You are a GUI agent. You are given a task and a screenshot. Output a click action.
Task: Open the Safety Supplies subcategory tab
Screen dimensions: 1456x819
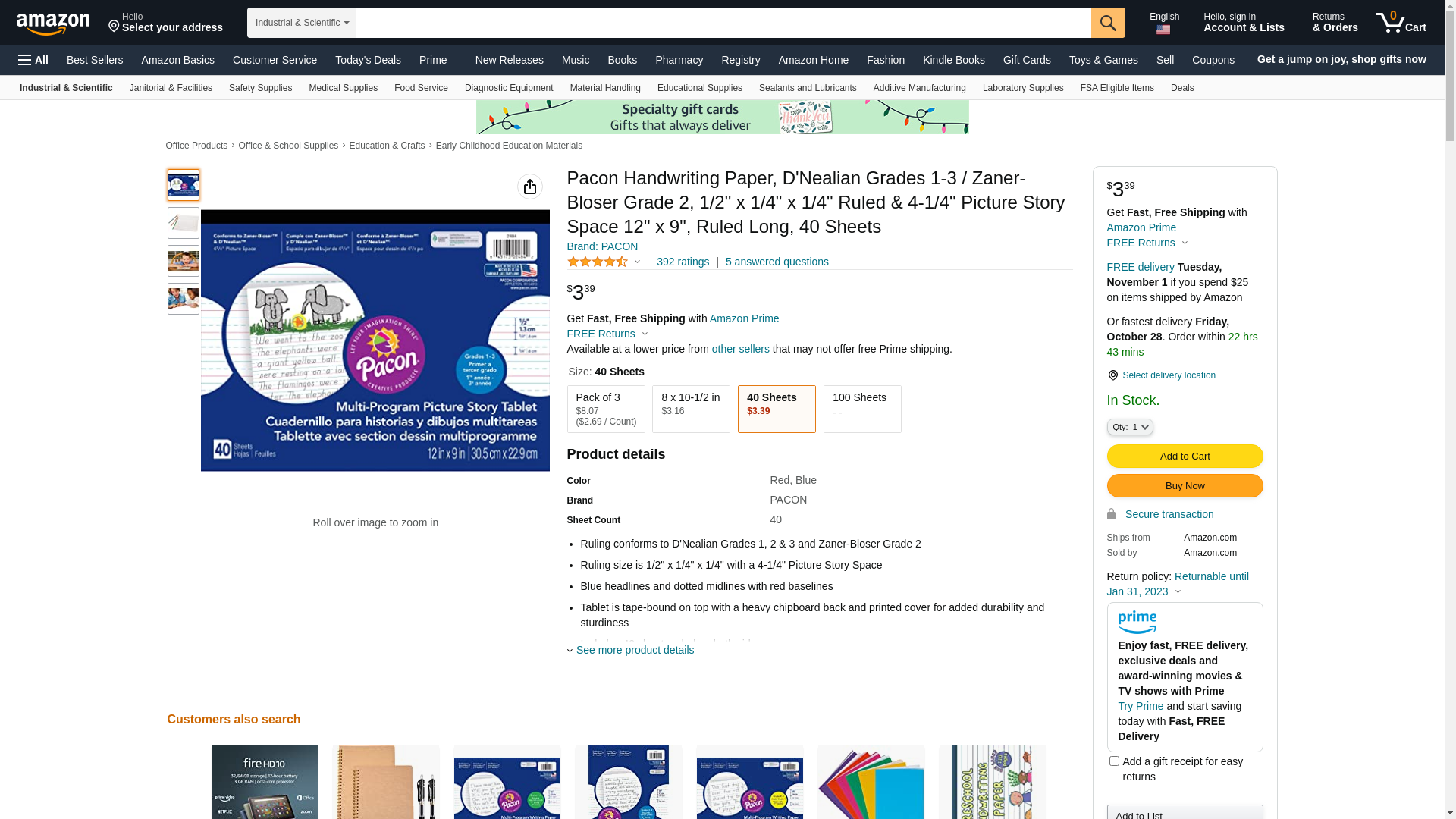[260, 88]
